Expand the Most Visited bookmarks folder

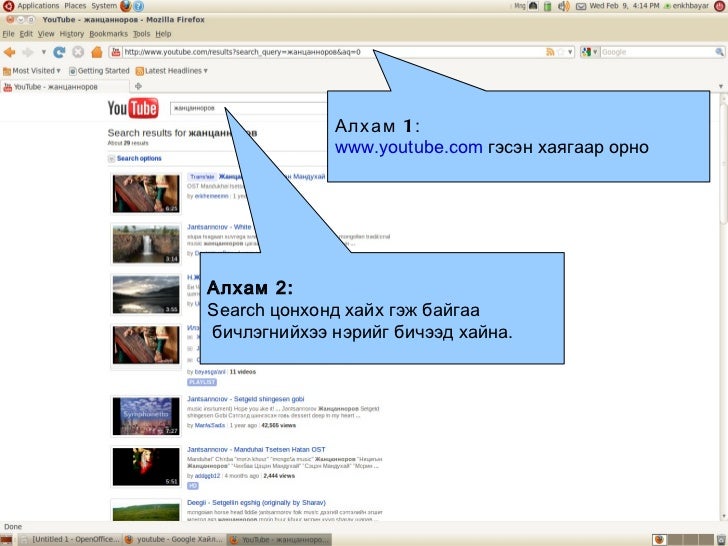(x=32, y=71)
